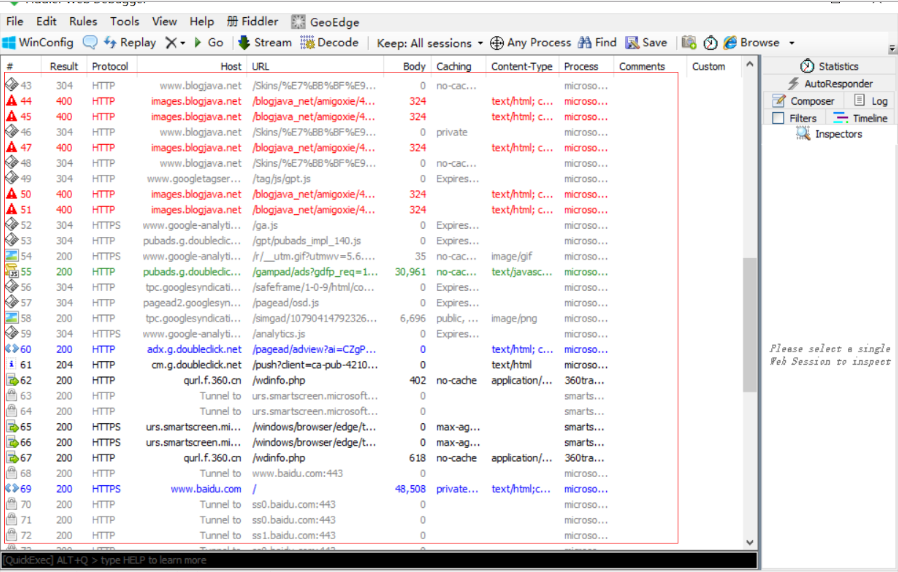This screenshot has width=898, height=572.
Task: Select session 49 /tag/js/gpt.js URL
Action: click(x=281, y=179)
